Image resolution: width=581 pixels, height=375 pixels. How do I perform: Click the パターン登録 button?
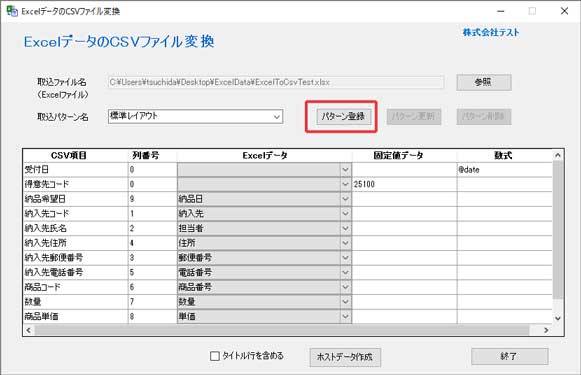(343, 116)
